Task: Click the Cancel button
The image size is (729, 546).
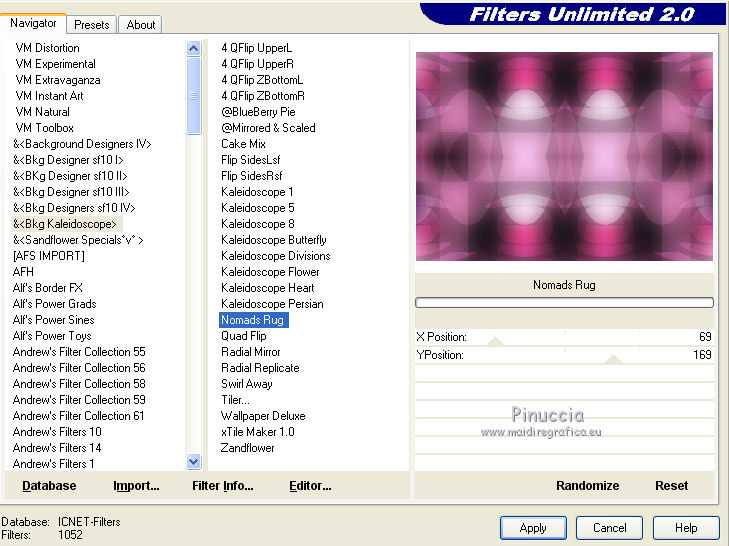Action: pyautogui.click(x=610, y=528)
